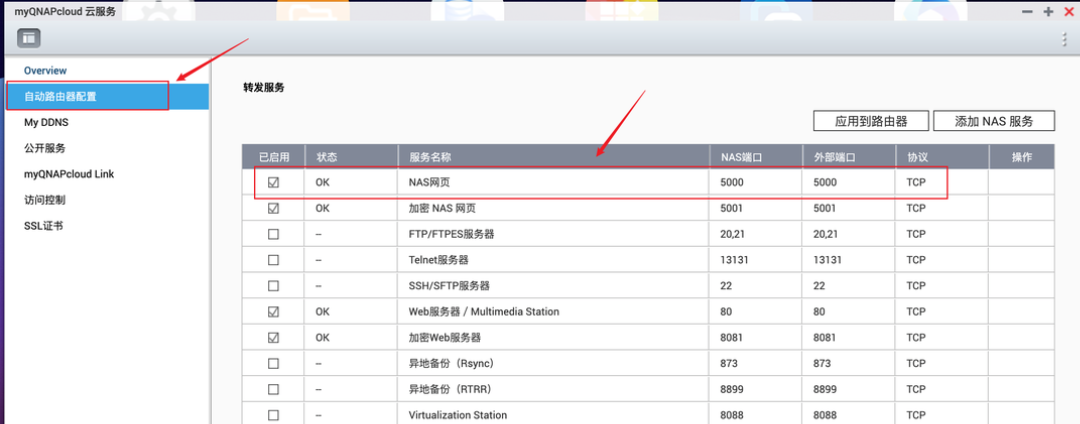
Task: Click the NAS端口 column header
Action: click(x=756, y=157)
